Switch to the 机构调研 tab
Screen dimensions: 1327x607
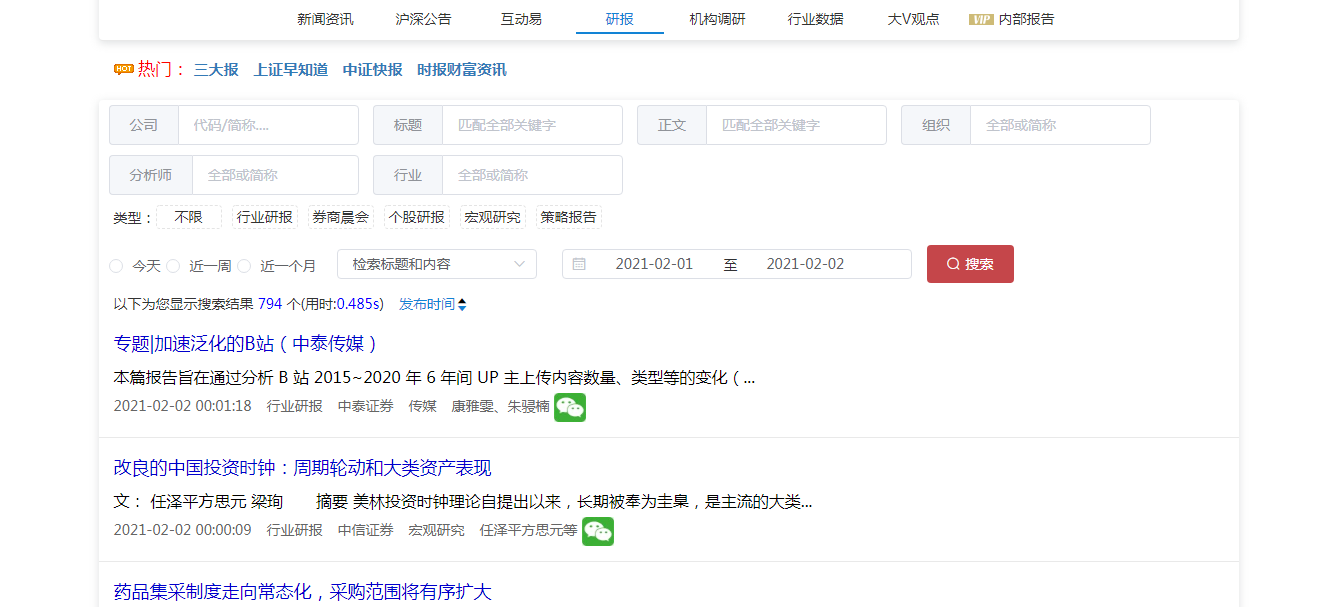[717, 19]
